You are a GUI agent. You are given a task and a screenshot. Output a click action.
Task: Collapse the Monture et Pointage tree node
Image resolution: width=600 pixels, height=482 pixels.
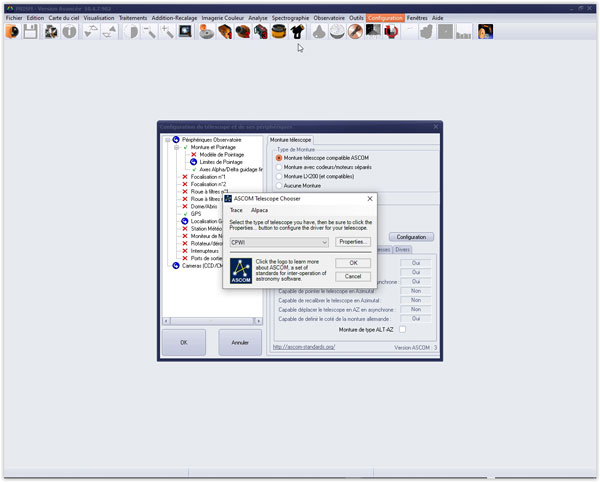pyautogui.click(x=175, y=148)
